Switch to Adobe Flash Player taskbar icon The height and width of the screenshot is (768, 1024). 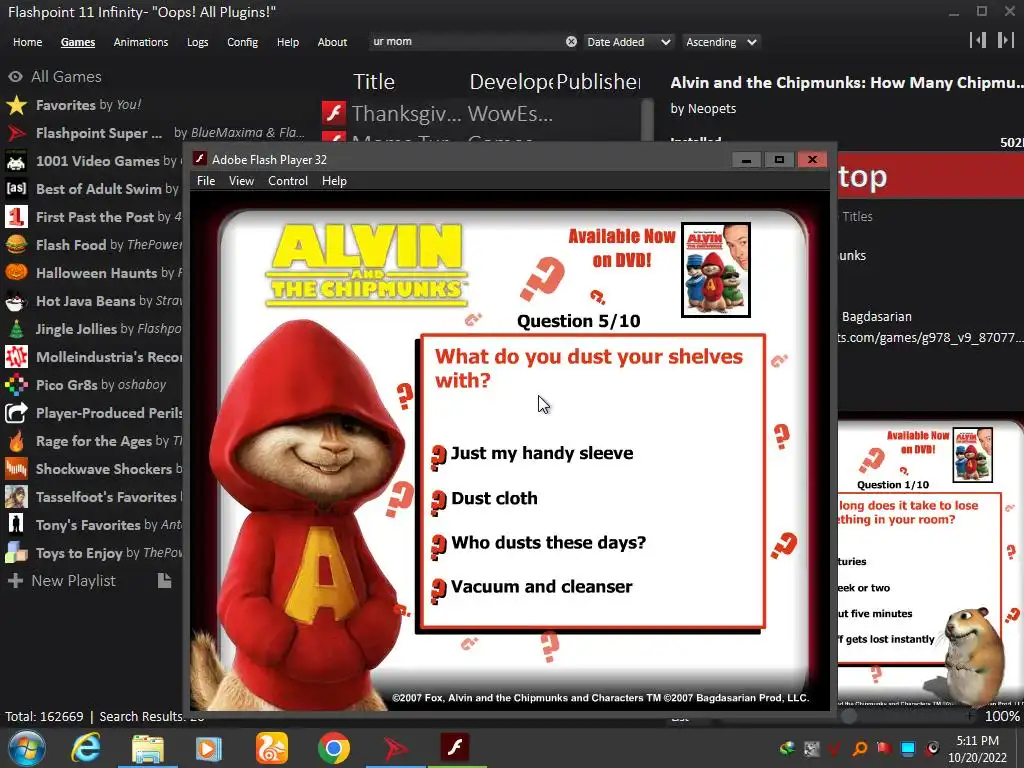pos(455,747)
